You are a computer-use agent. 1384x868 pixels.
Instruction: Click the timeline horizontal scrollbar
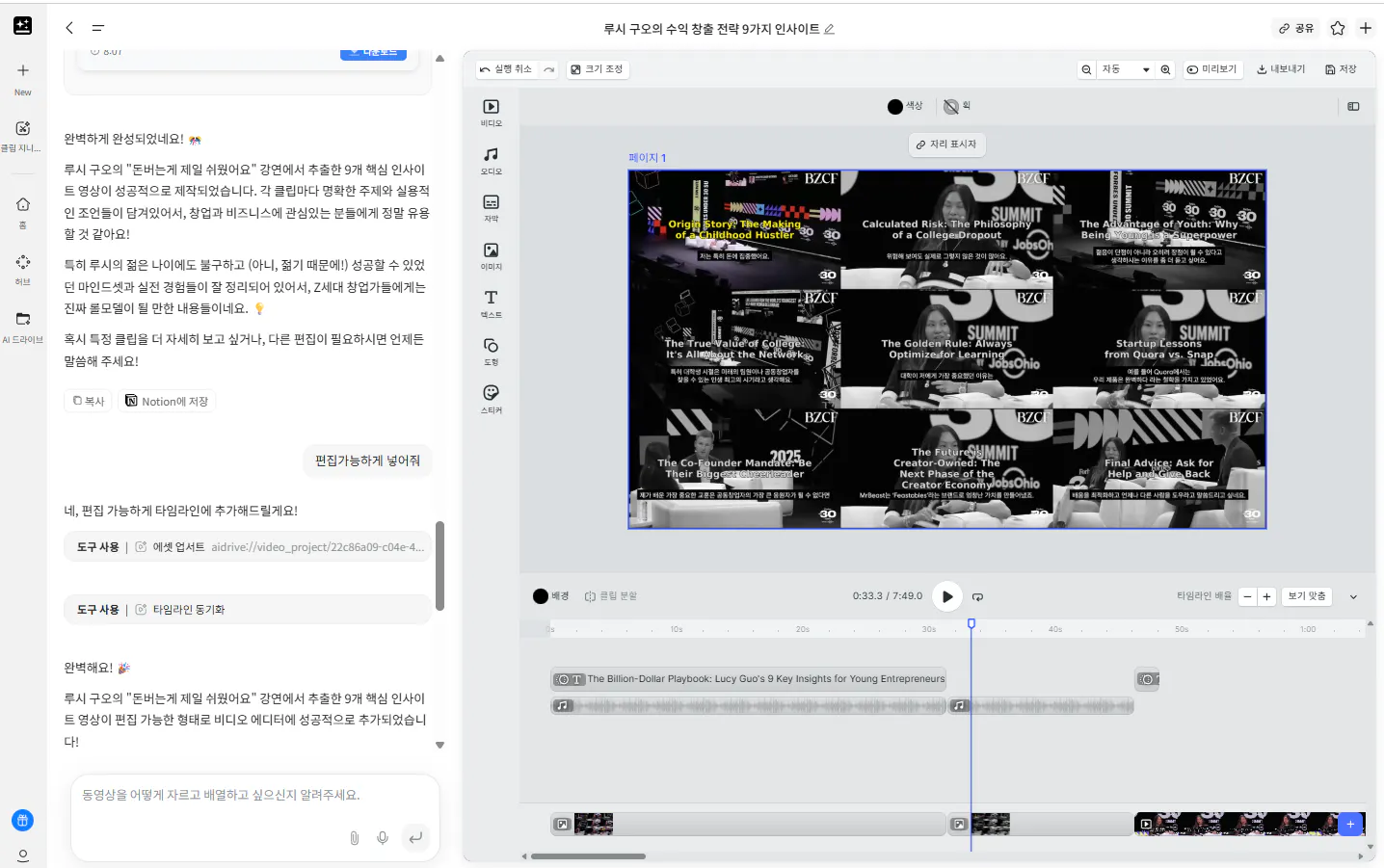[588, 856]
